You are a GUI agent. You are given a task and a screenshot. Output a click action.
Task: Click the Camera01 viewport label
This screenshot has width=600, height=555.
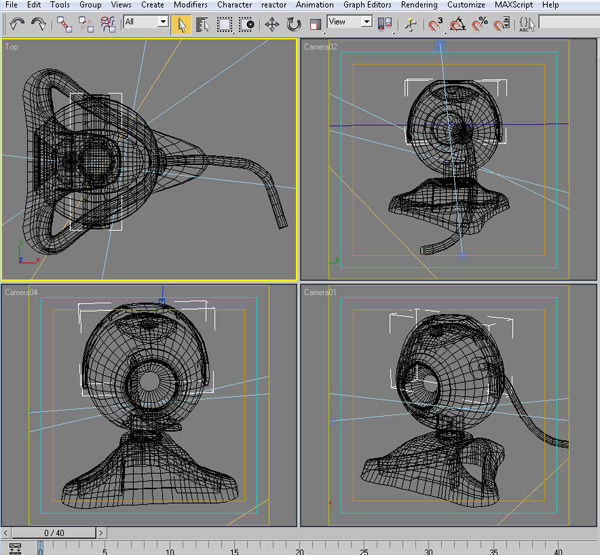pos(320,292)
